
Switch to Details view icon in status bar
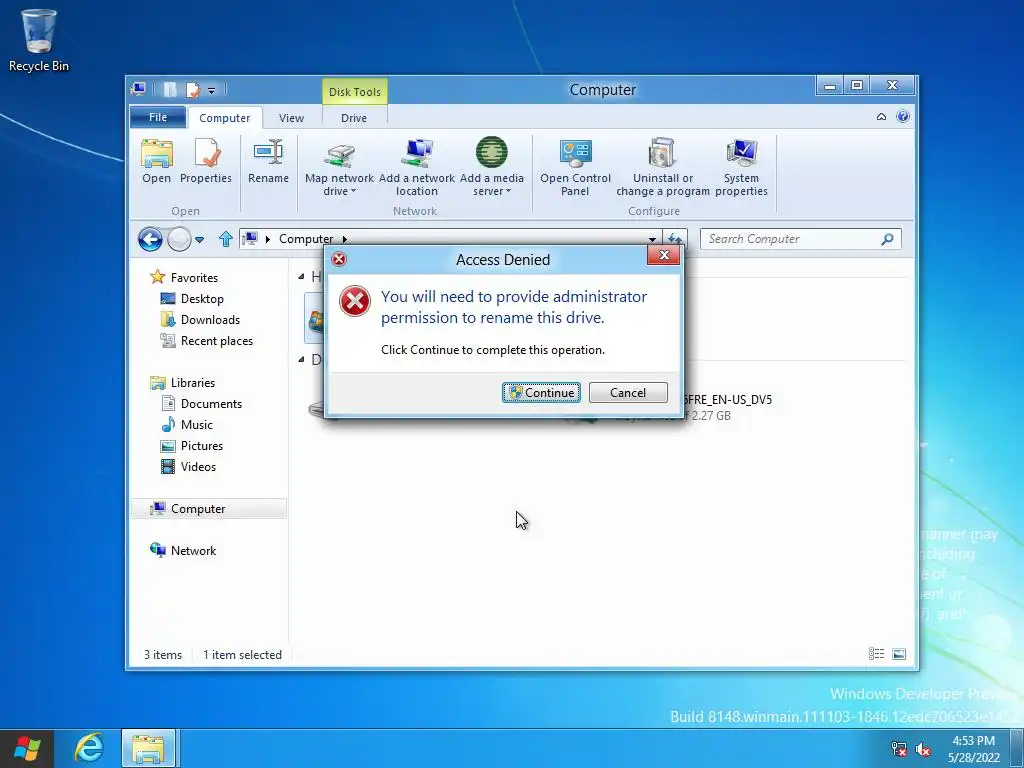pos(876,654)
